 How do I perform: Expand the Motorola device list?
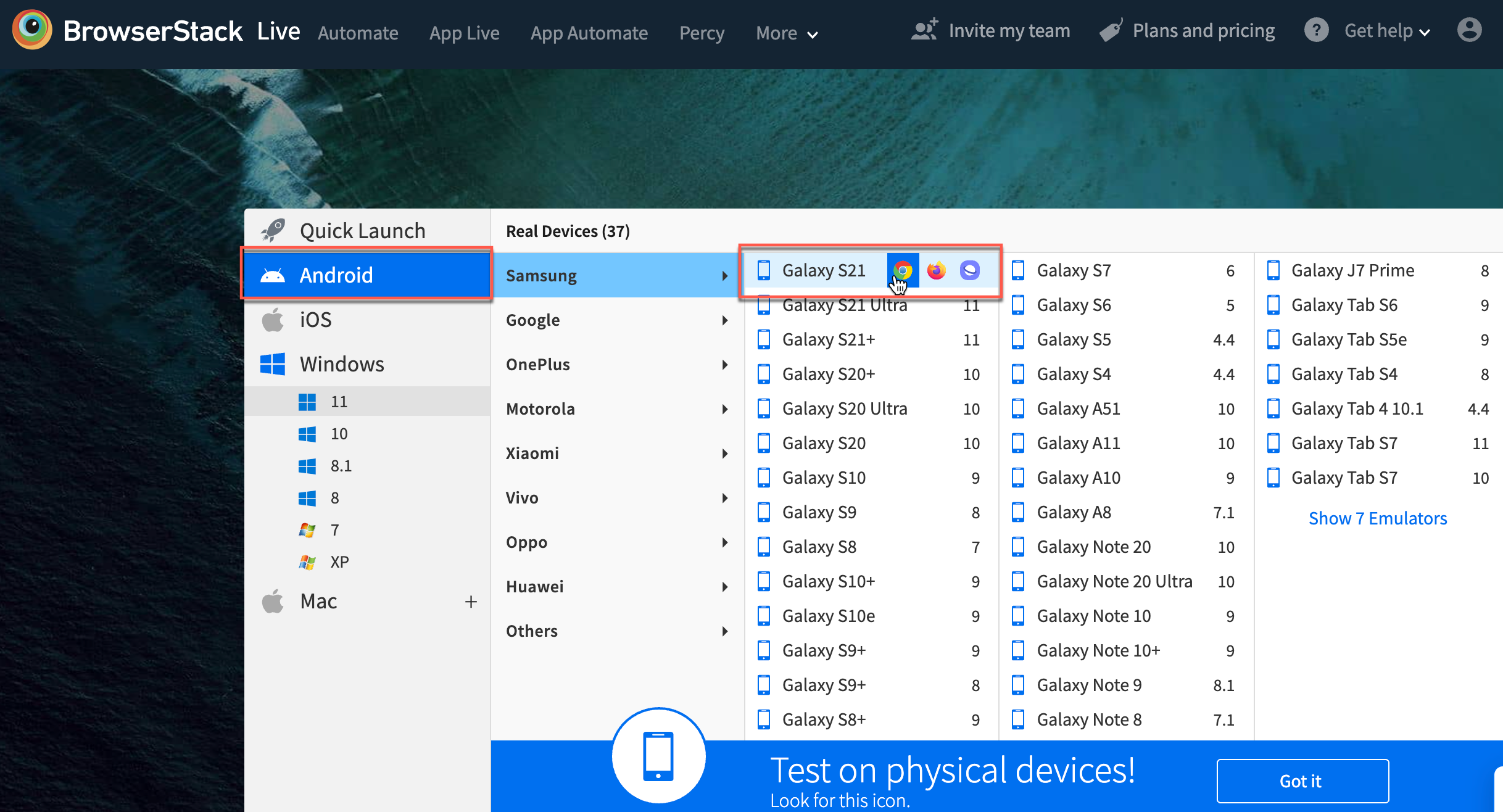[x=617, y=408]
